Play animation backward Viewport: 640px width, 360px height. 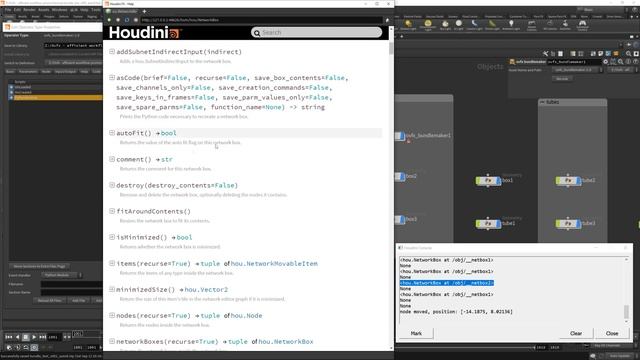17,337
